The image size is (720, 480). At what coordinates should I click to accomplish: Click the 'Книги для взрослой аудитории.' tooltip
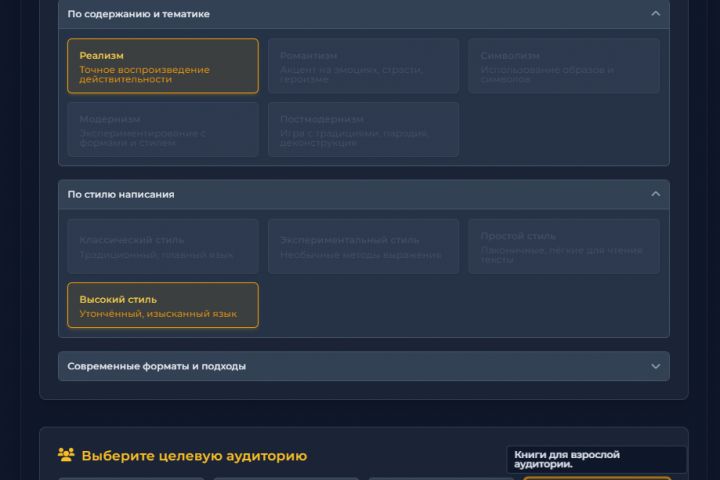pyautogui.click(x=596, y=459)
